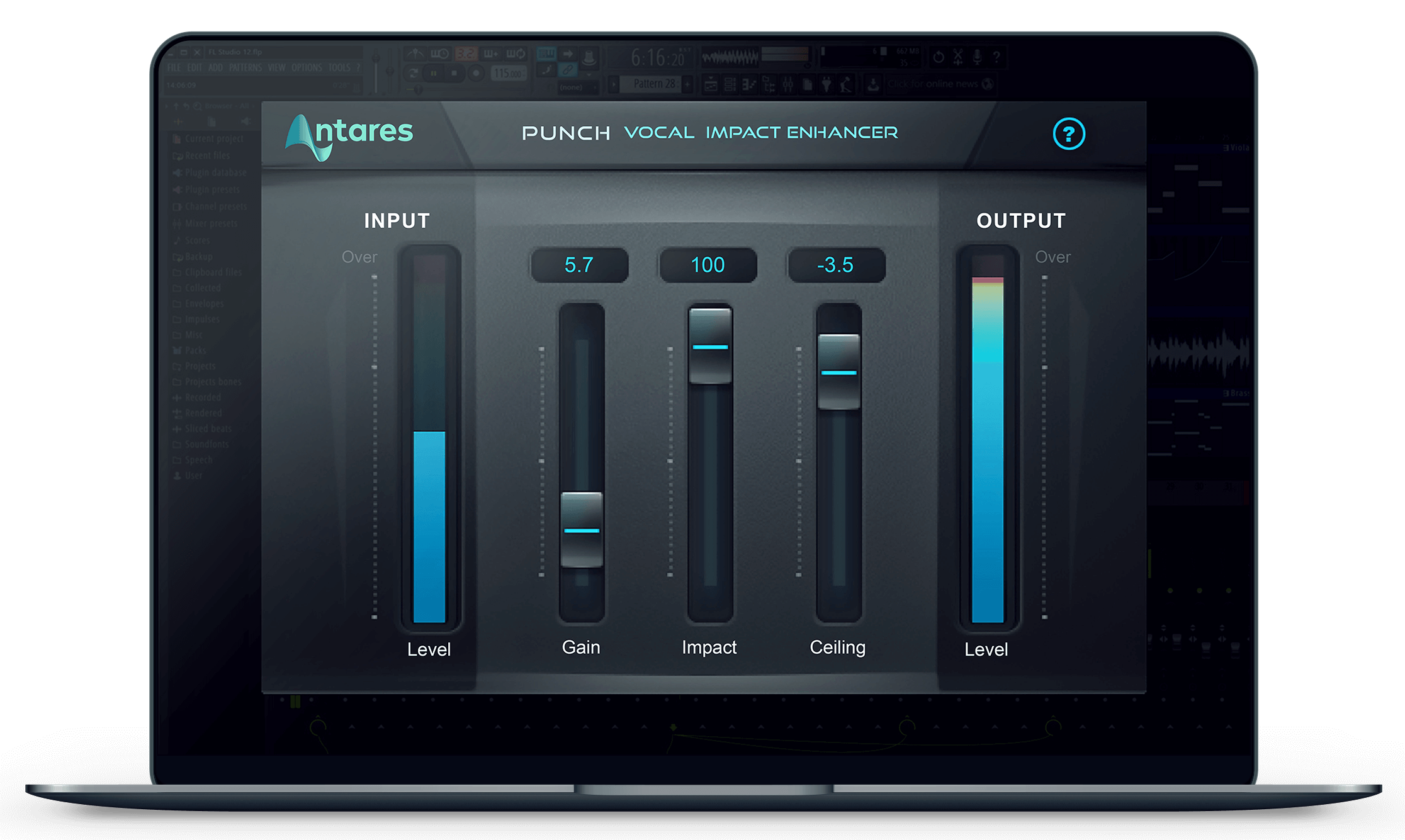This screenshot has height=840, width=1405.
Task: Click the download arrow icon in toolbar
Action: point(873,84)
